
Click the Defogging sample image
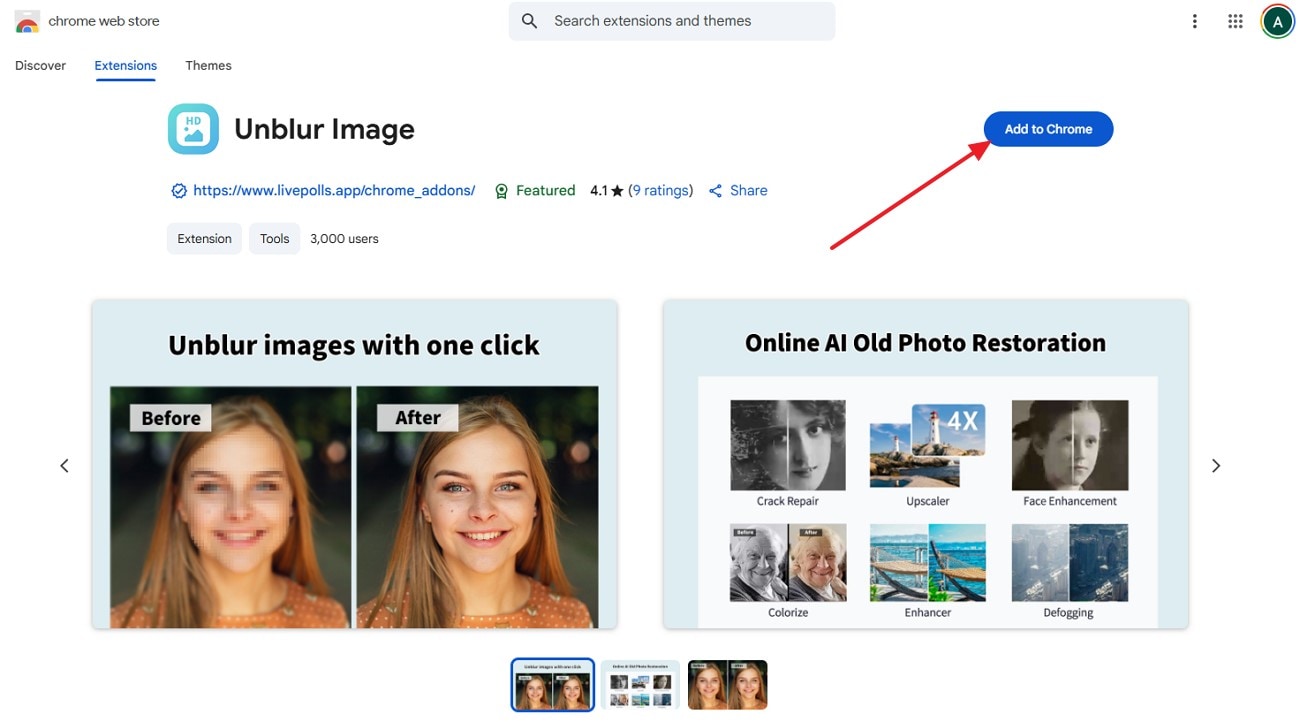[1070, 562]
